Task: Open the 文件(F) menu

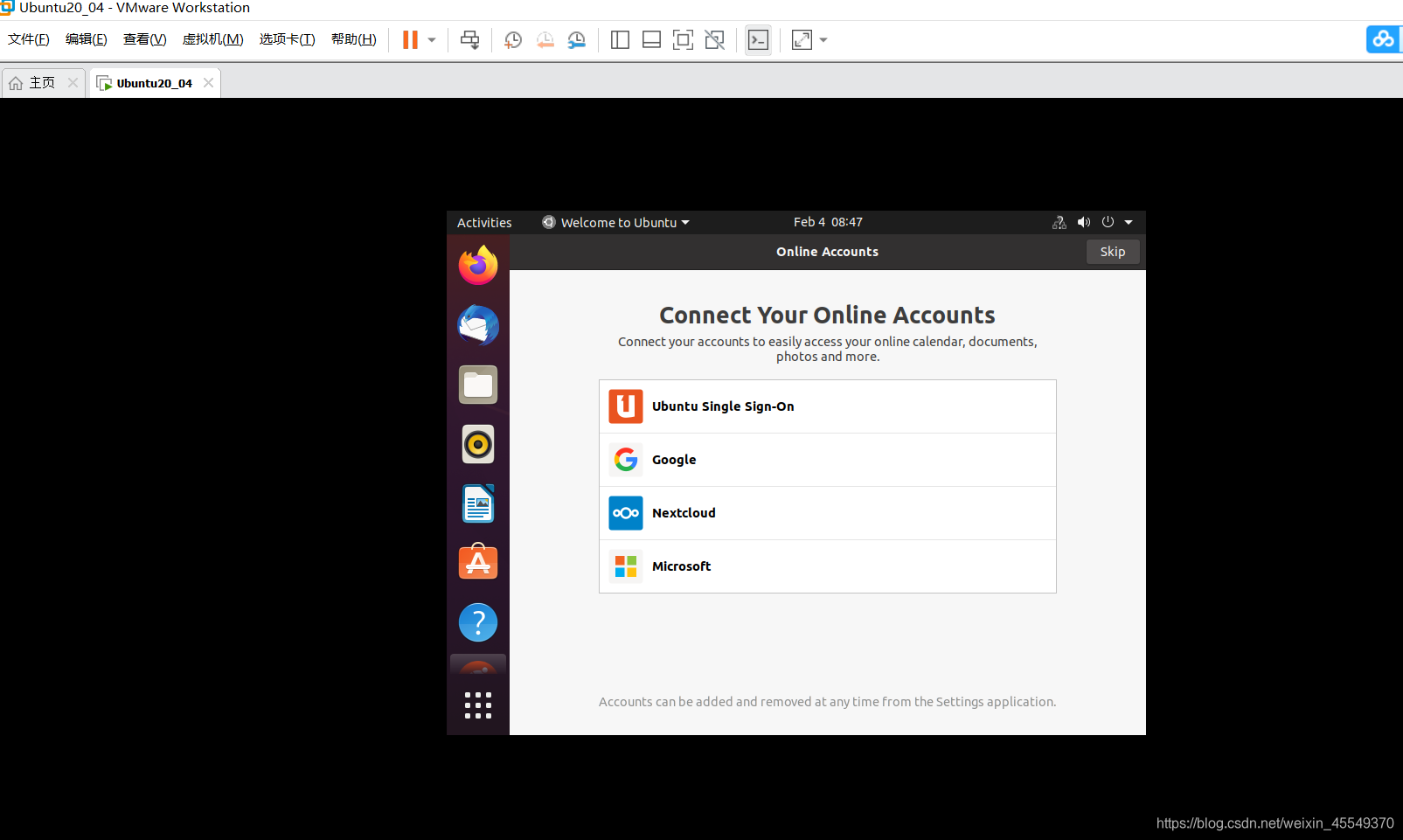Action: point(29,39)
